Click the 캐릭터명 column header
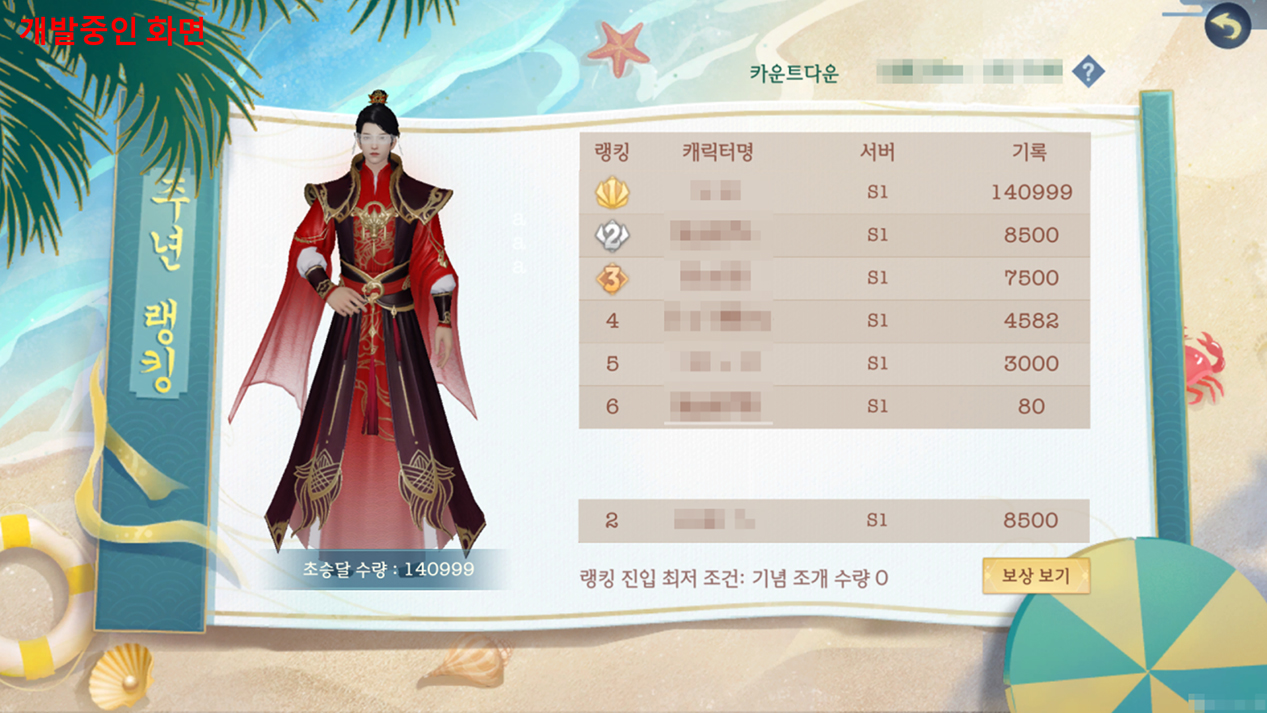 (x=718, y=152)
